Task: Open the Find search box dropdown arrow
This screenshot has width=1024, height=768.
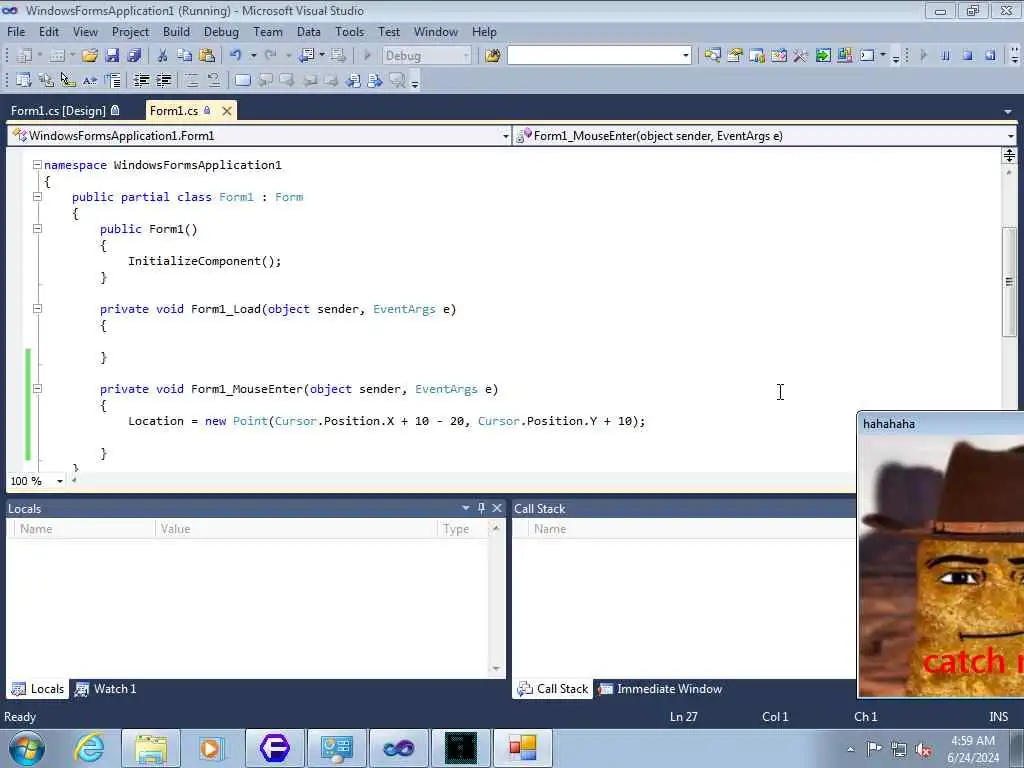Action: click(686, 56)
